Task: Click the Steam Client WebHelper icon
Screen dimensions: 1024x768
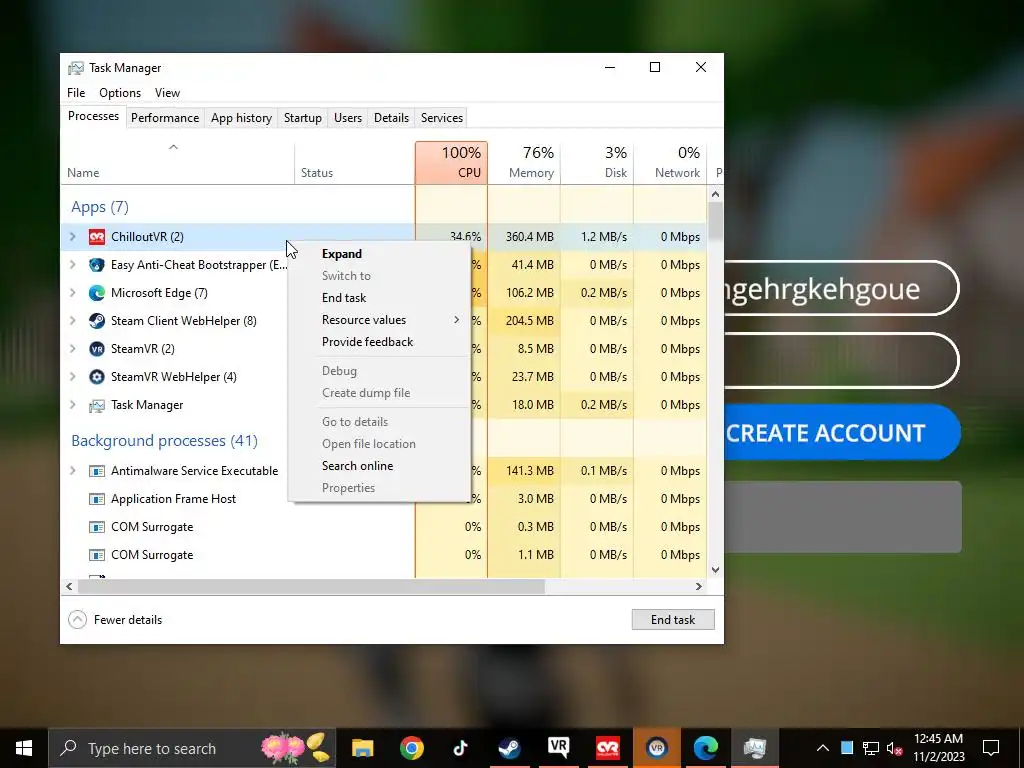Action: coord(97,321)
